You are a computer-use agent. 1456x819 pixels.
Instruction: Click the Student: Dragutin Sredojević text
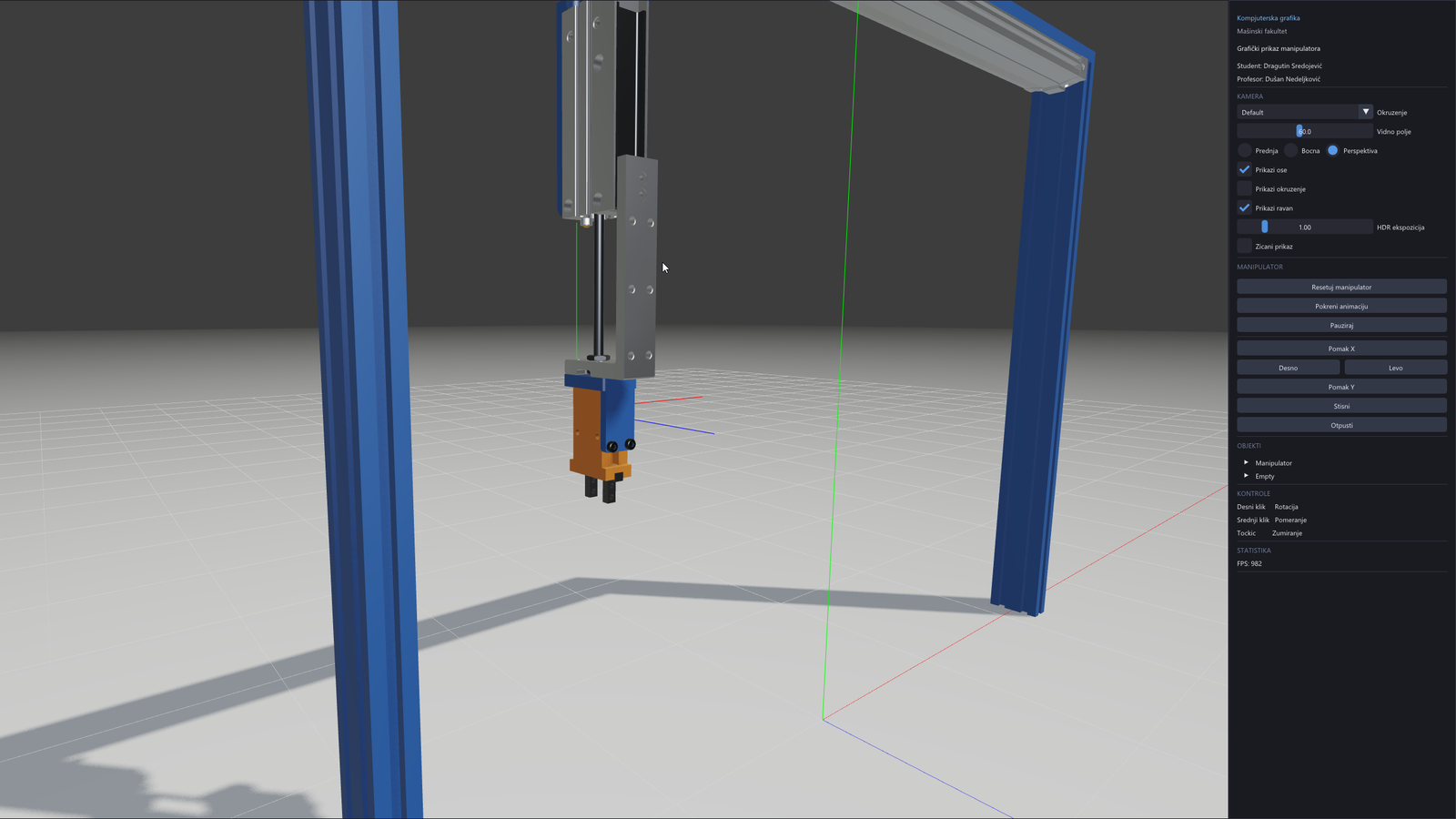[1279, 66]
